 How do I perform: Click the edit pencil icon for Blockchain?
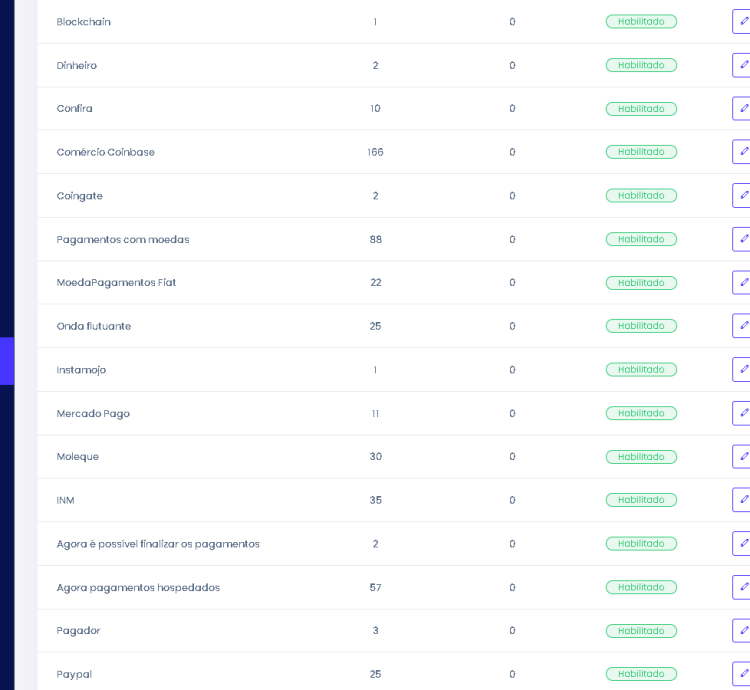(x=742, y=22)
